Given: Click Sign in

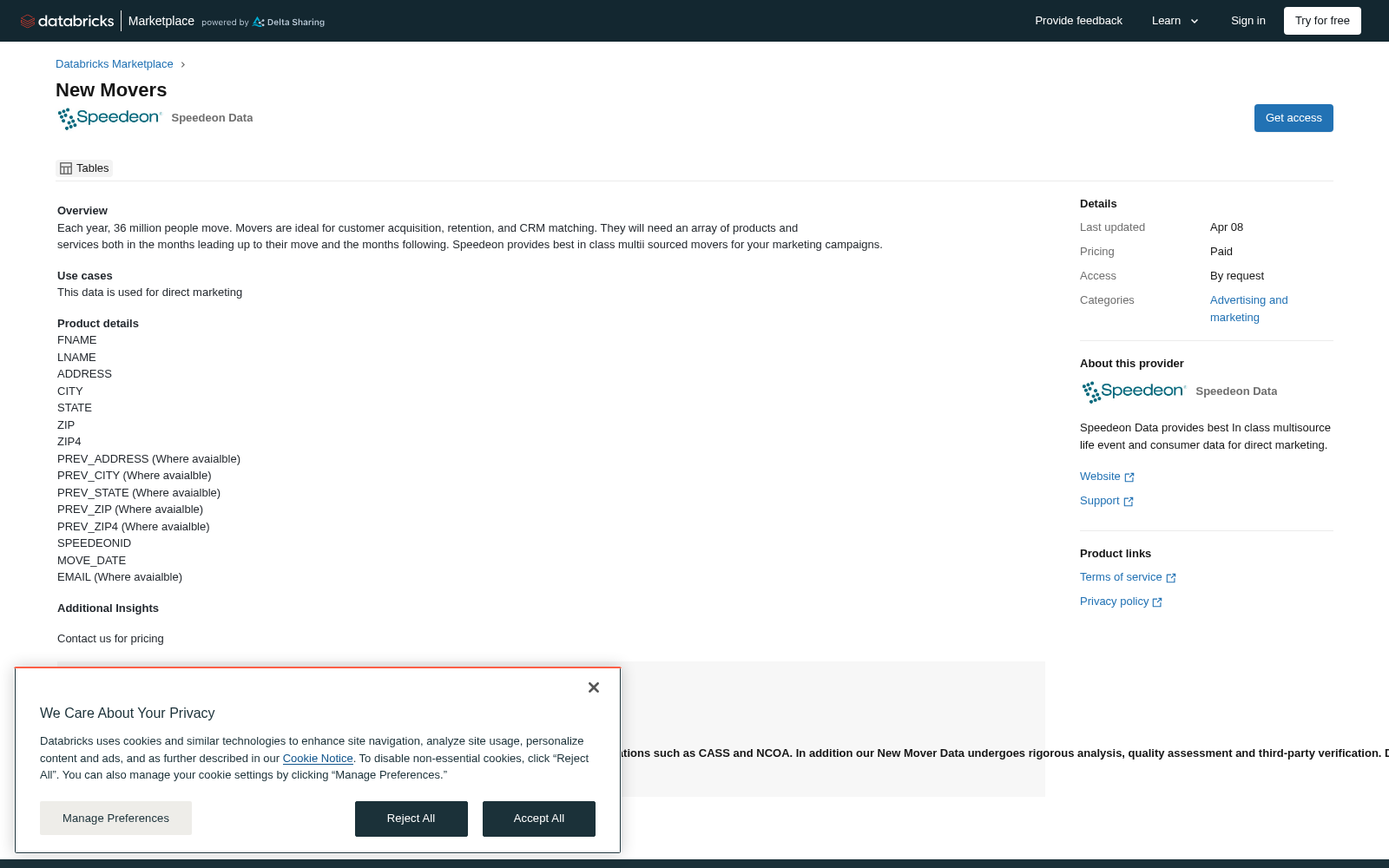Looking at the screenshot, I should click(1247, 21).
